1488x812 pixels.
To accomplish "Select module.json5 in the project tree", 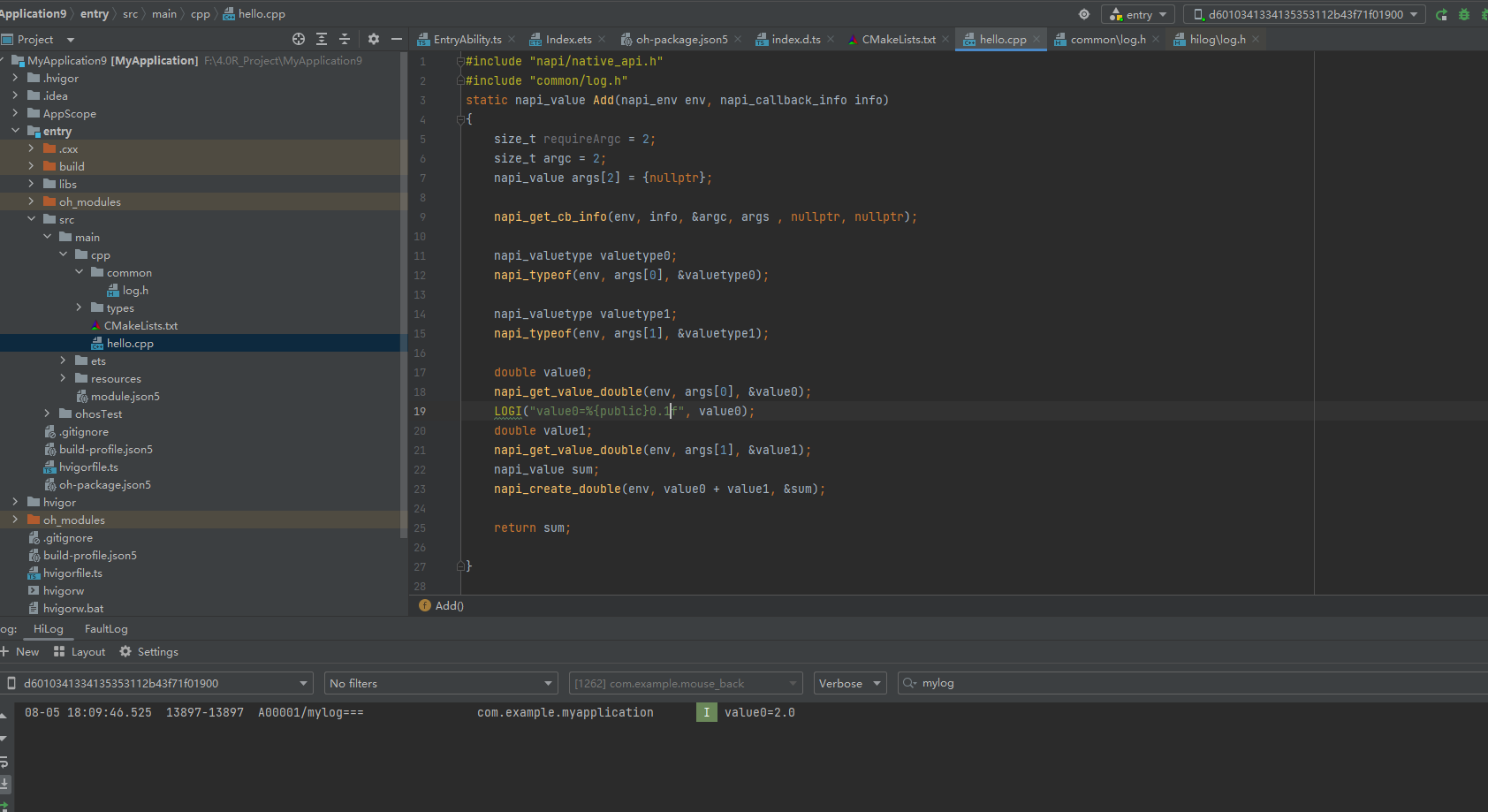I will point(125,396).
